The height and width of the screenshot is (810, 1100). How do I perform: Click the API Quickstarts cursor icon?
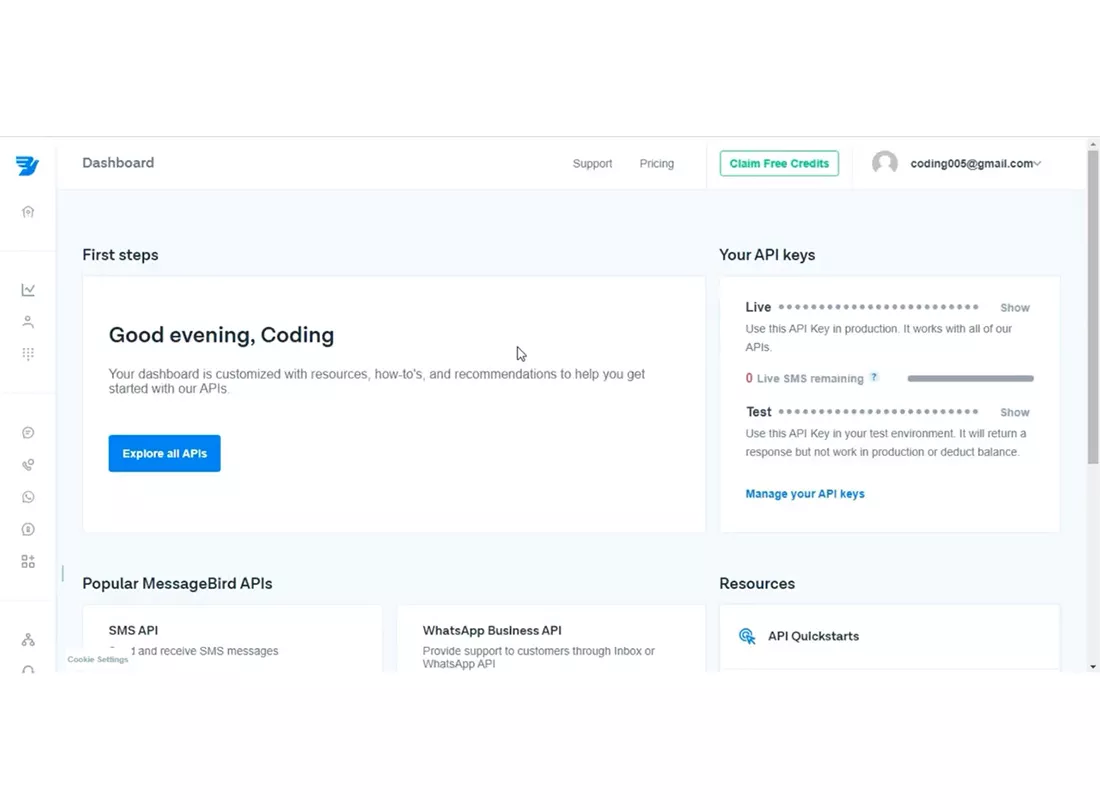coord(747,636)
